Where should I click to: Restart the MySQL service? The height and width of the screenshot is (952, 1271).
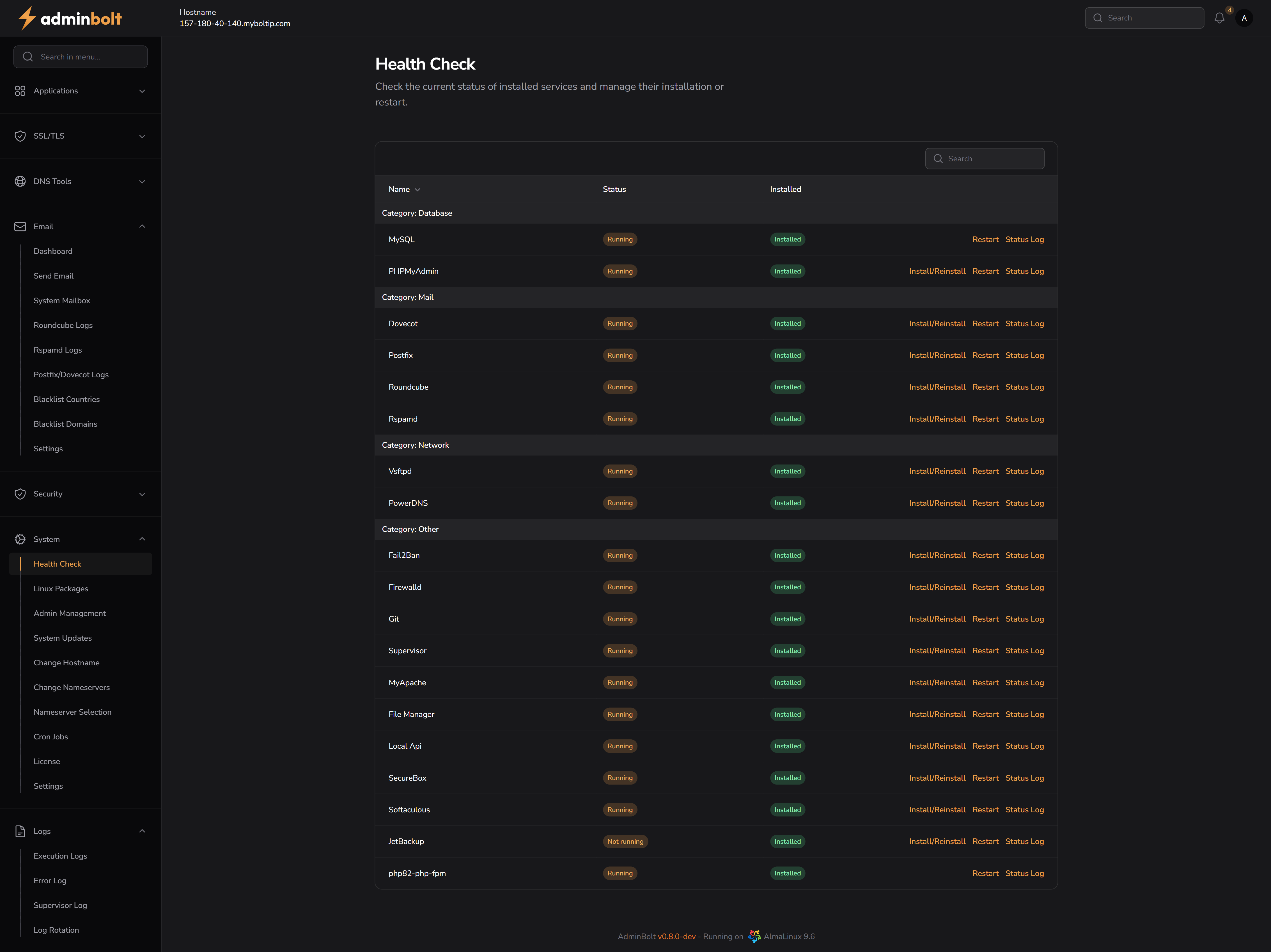point(985,239)
